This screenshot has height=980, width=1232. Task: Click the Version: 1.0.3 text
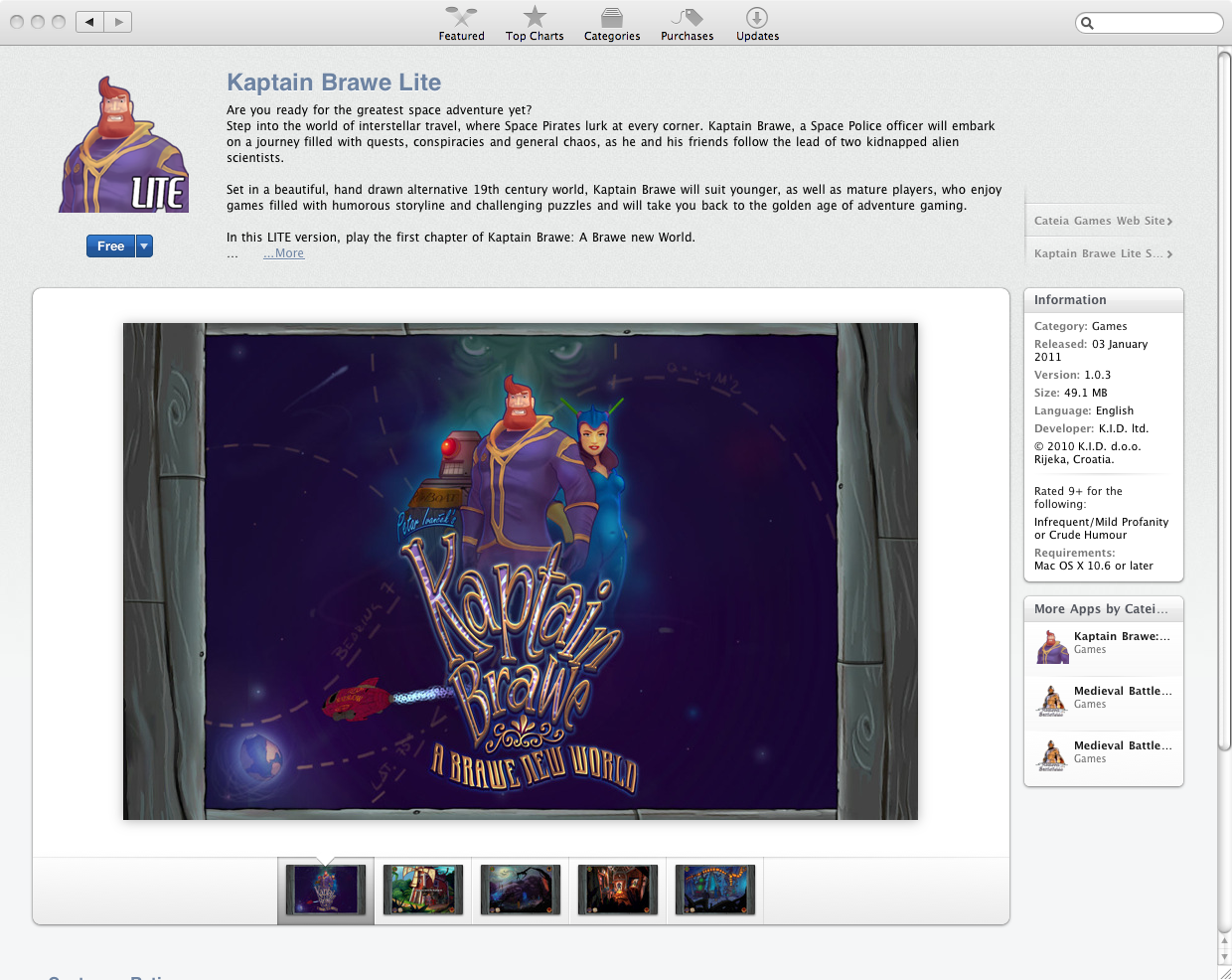click(x=1072, y=375)
